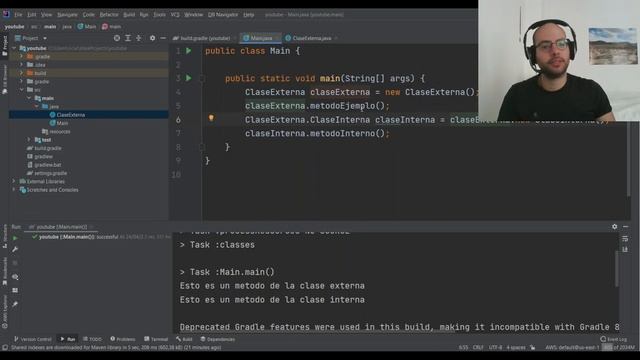Image resolution: width=640 pixels, height=360 pixels.
Task: Rerun the program with green Run panel arrow
Action: click(x=15, y=238)
